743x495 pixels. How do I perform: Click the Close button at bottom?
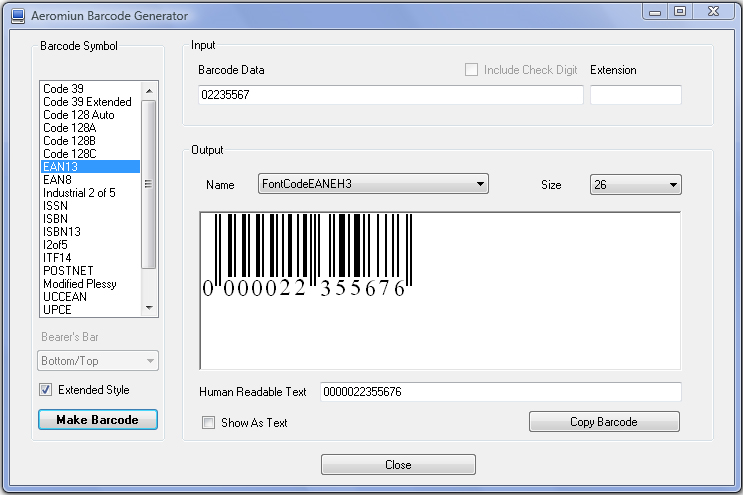[398, 465]
